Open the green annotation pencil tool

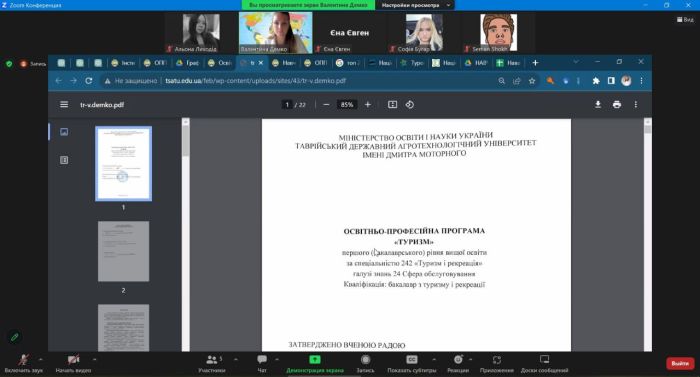click(x=15, y=337)
